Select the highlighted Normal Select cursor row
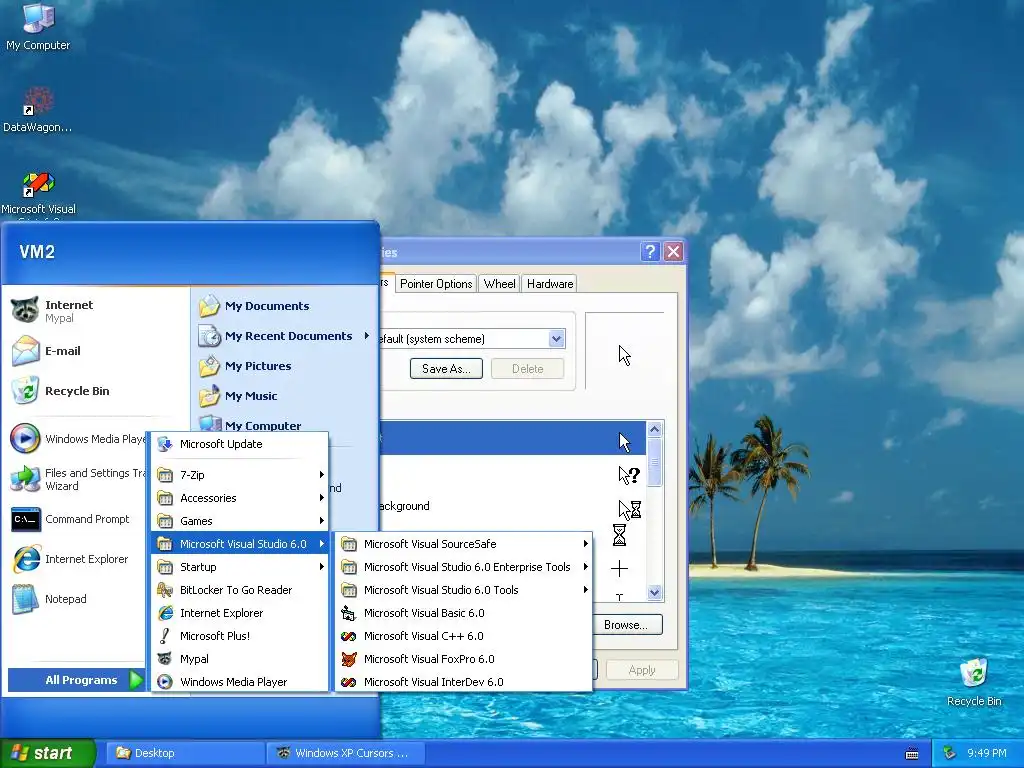 pyautogui.click(x=513, y=438)
